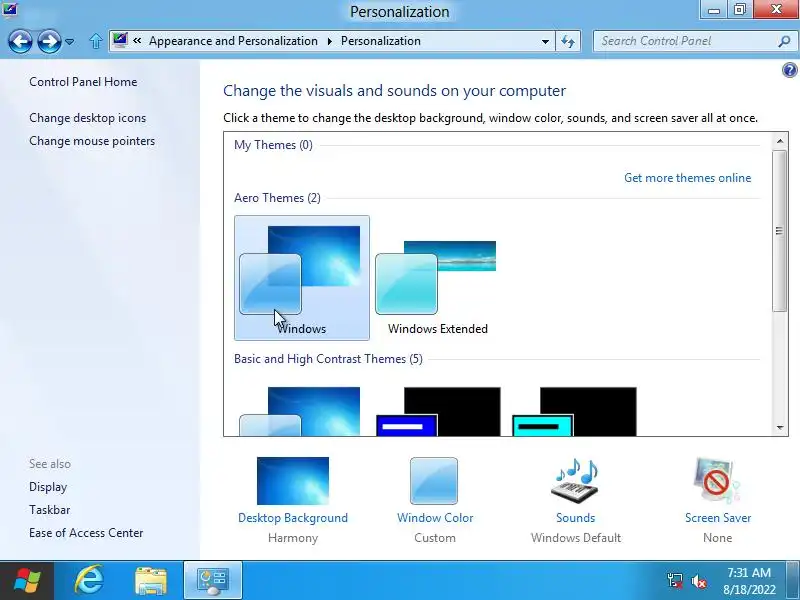Click the themes list scrollbar thumb
This screenshot has width=800, height=600.
point(779,231)
